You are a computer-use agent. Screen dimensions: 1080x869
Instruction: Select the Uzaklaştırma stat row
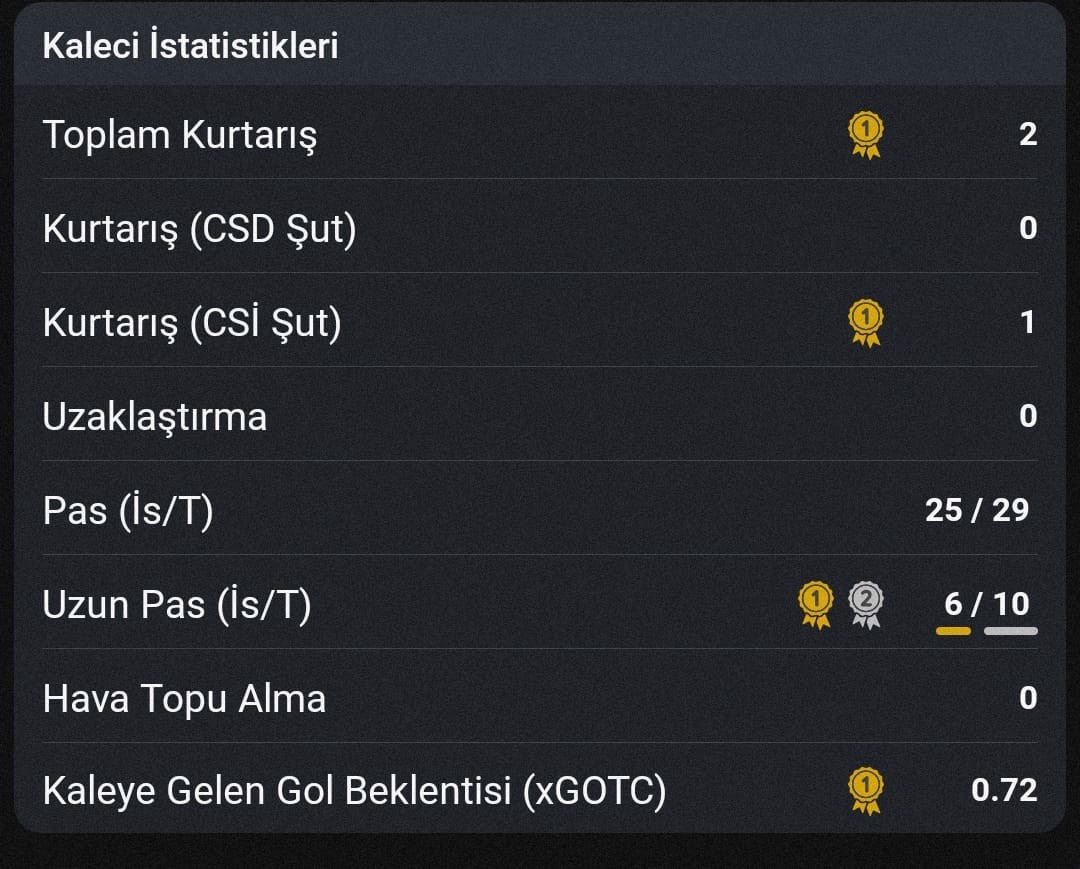click(540, 417)
